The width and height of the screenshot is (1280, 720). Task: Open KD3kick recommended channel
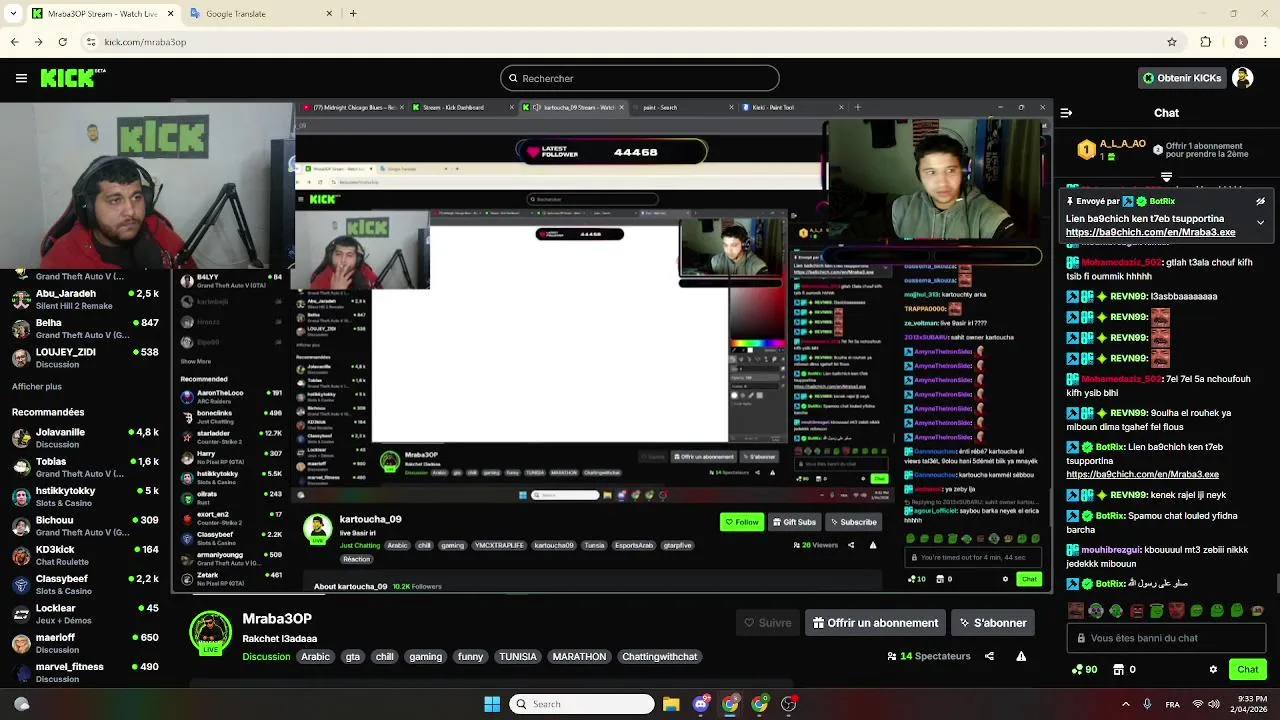(84, 555)
